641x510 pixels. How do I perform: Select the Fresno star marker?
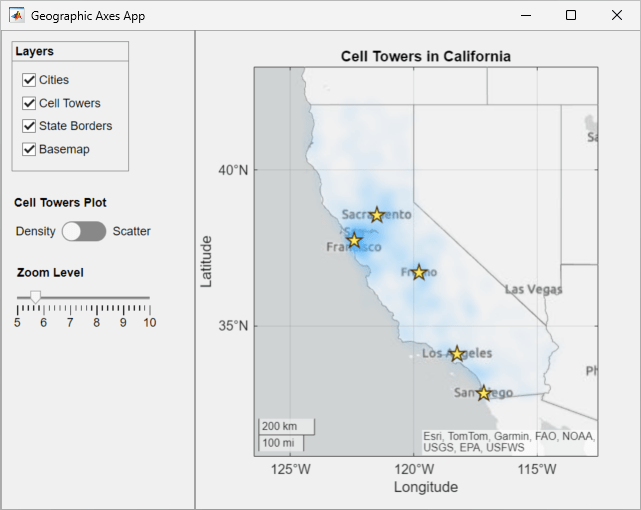click(419, 272)
